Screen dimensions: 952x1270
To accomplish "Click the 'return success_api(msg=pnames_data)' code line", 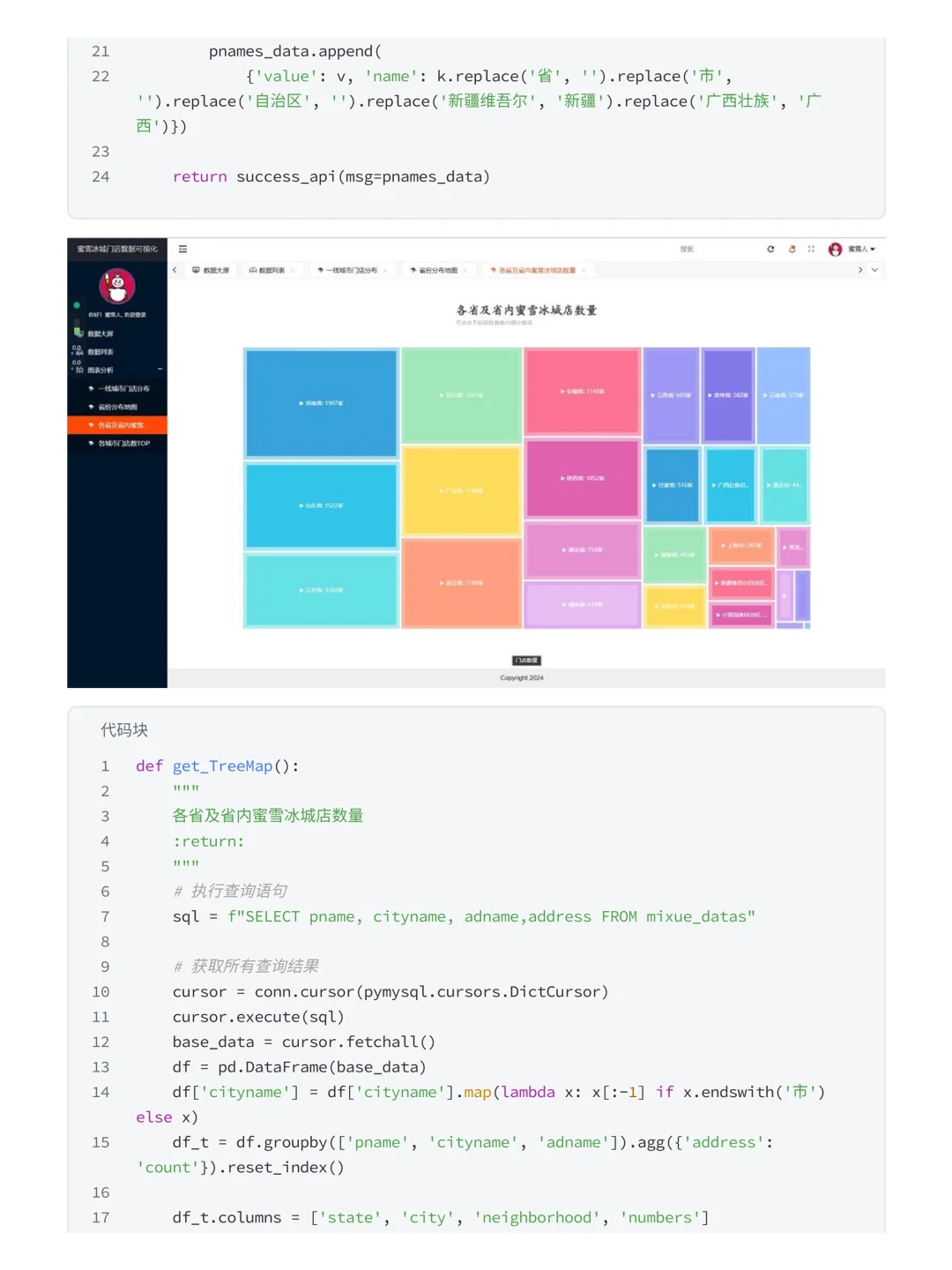I will click(x=331, y=176).
